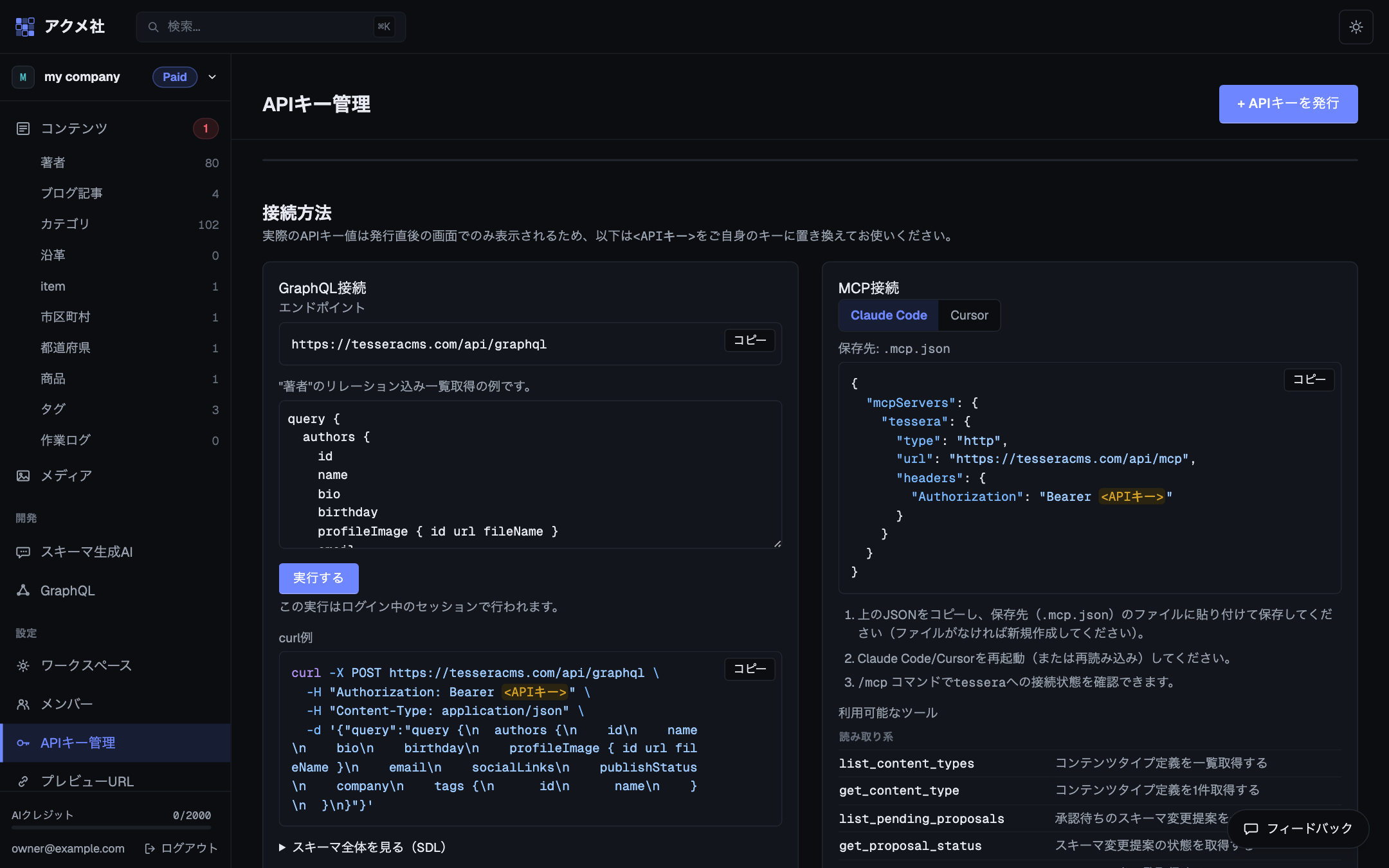Toggle the light/dark theme sun icon
This screenshot has height=868, width=1389.
tap(1356, 27)
